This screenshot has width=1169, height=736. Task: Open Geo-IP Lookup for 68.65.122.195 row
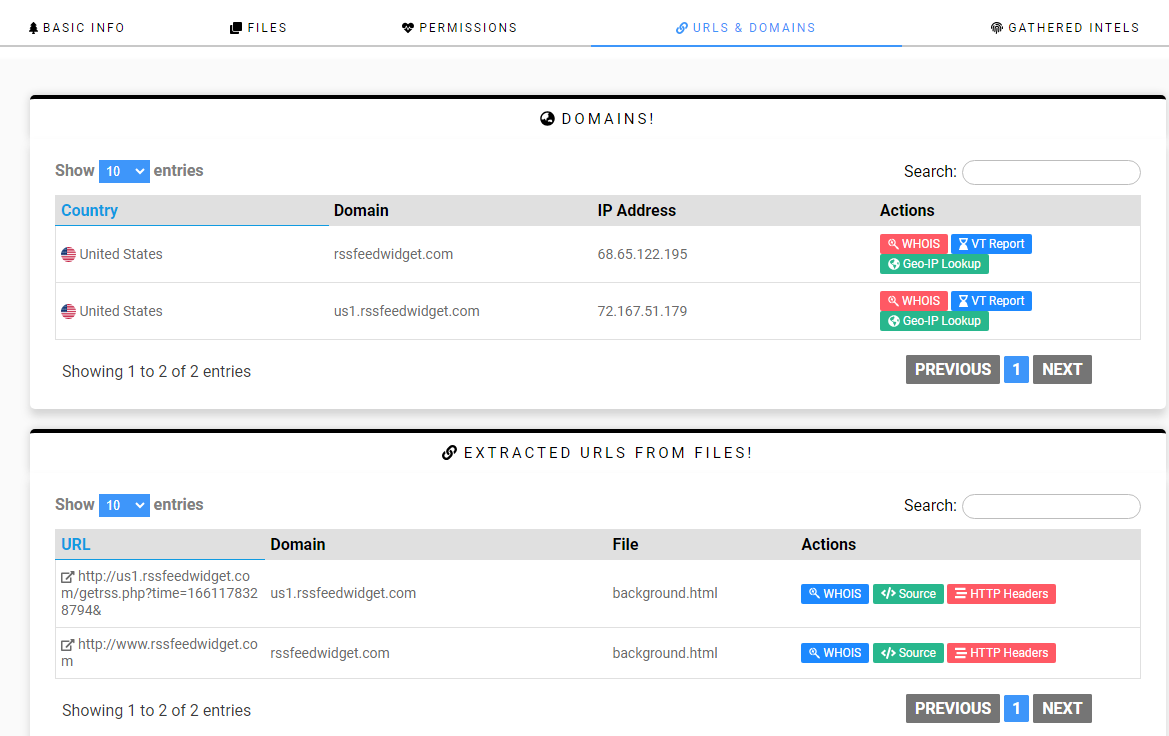tap(934, 264)
